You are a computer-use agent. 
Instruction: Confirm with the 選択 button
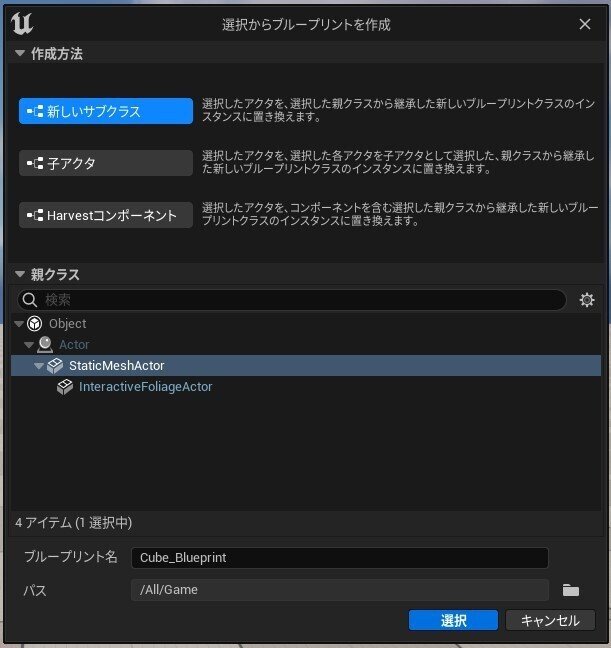click(453, 620)
